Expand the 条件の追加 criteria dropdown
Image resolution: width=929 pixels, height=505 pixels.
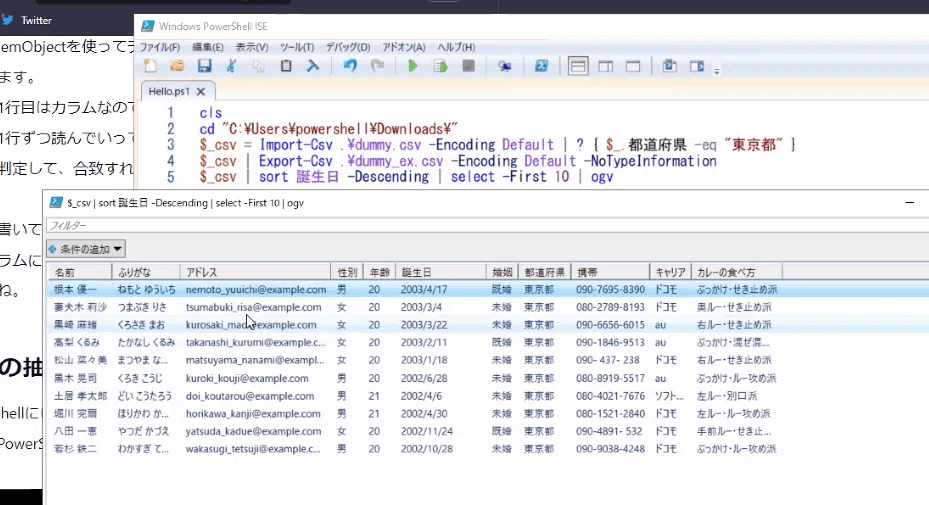pos(86,249)
